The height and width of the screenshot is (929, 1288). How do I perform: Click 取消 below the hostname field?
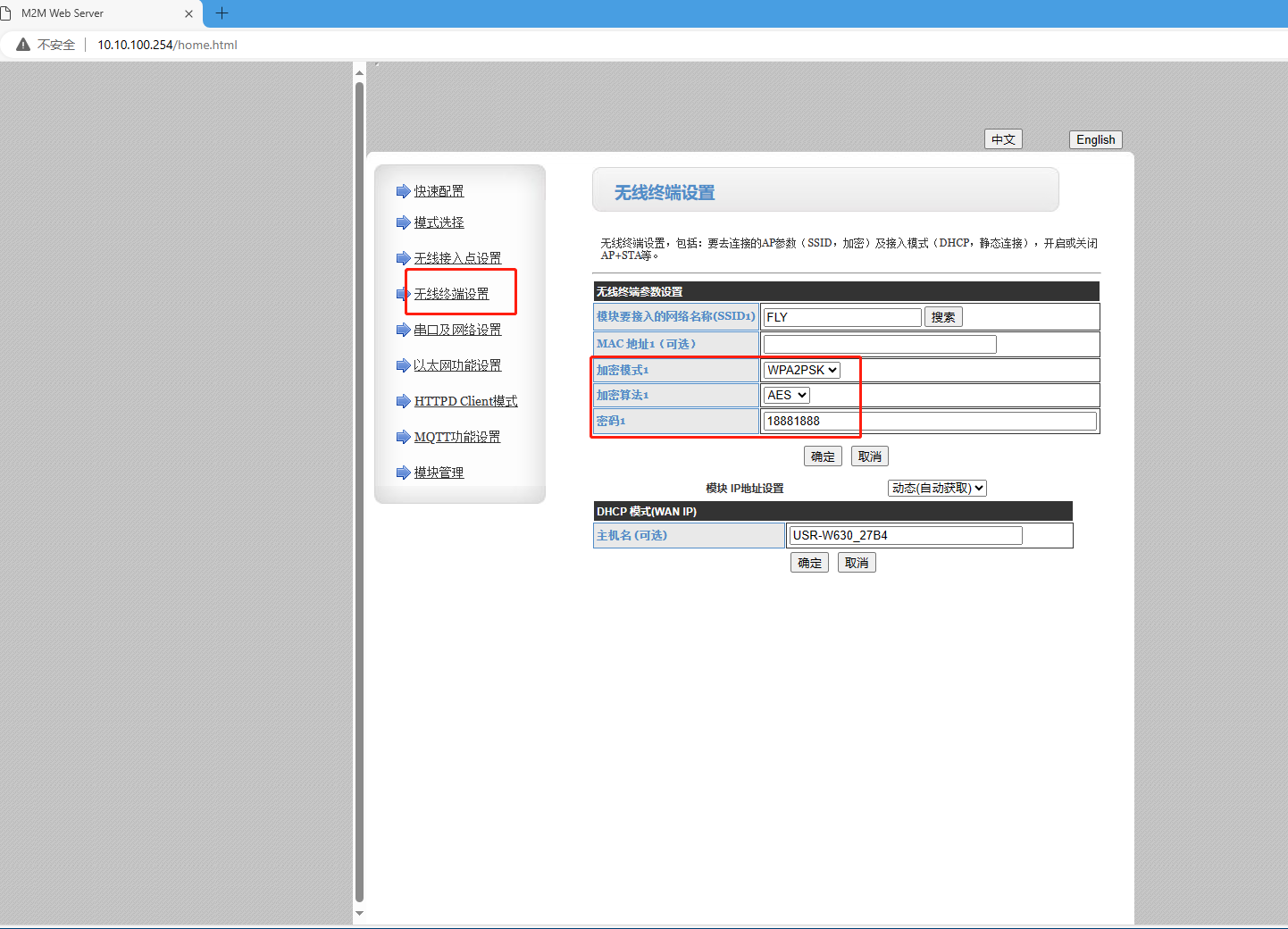857,563
